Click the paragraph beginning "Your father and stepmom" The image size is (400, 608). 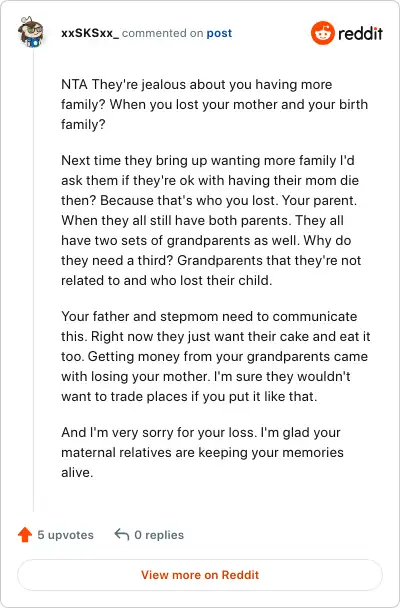click(x=216, y=356)
